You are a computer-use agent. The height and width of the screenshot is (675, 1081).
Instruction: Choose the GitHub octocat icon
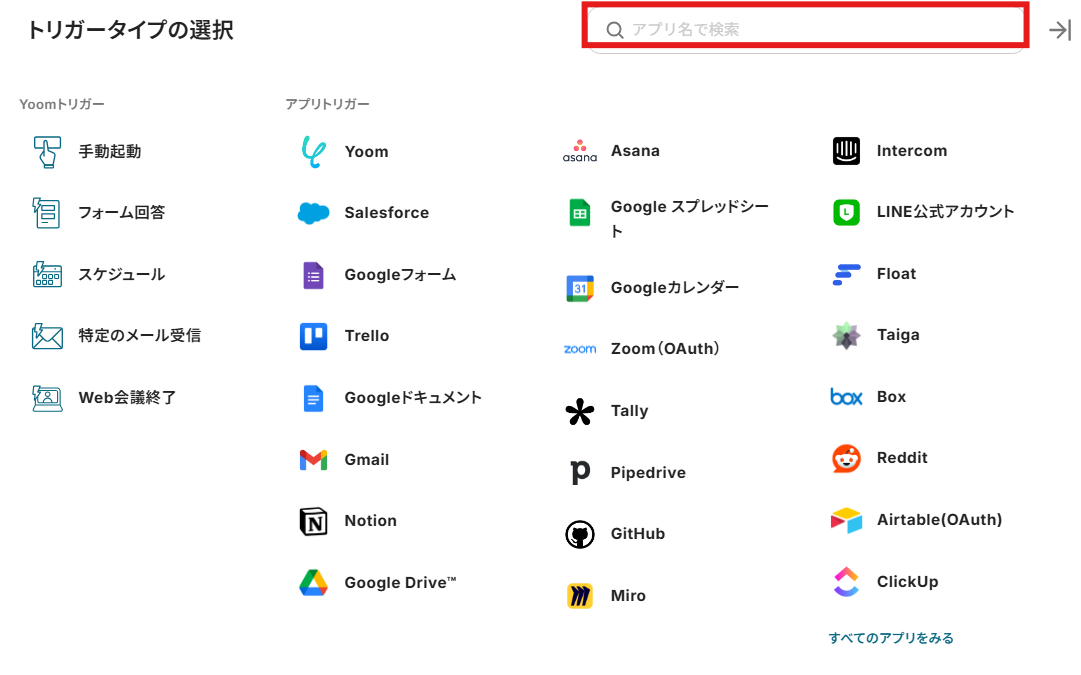click(x=580, y=534)
